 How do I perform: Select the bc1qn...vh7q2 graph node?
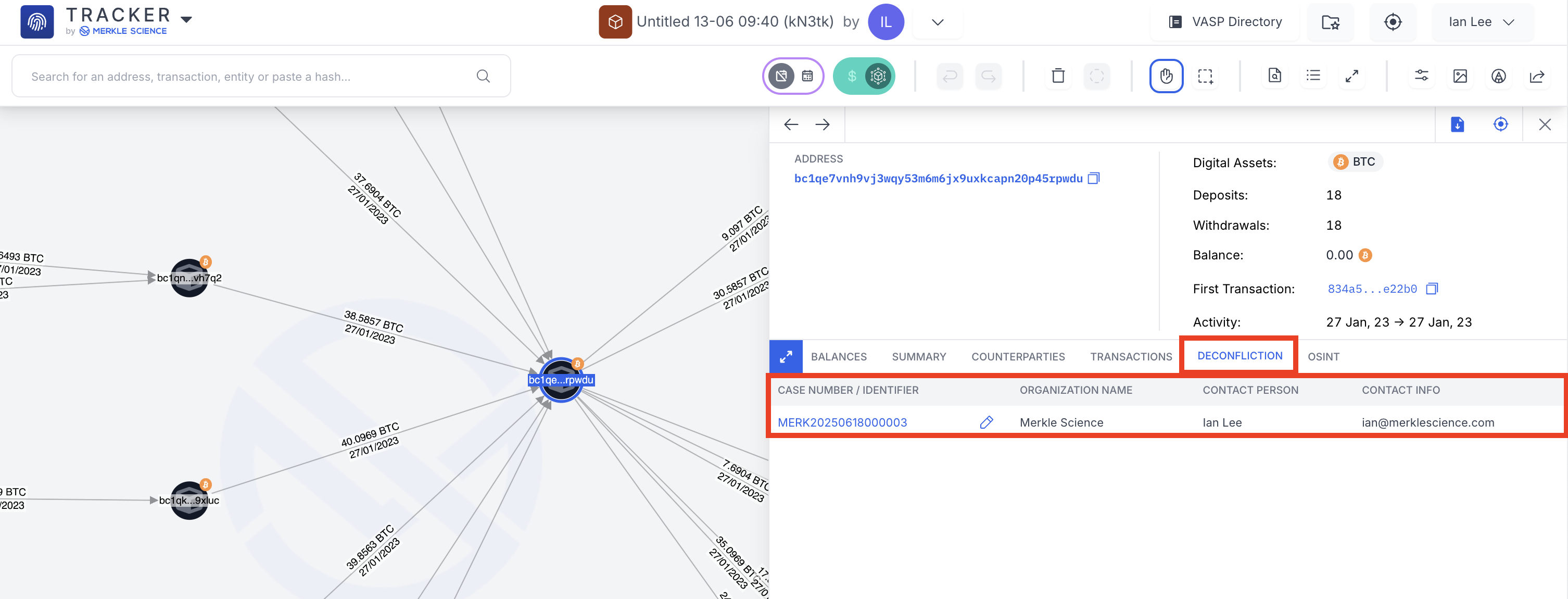189,278
